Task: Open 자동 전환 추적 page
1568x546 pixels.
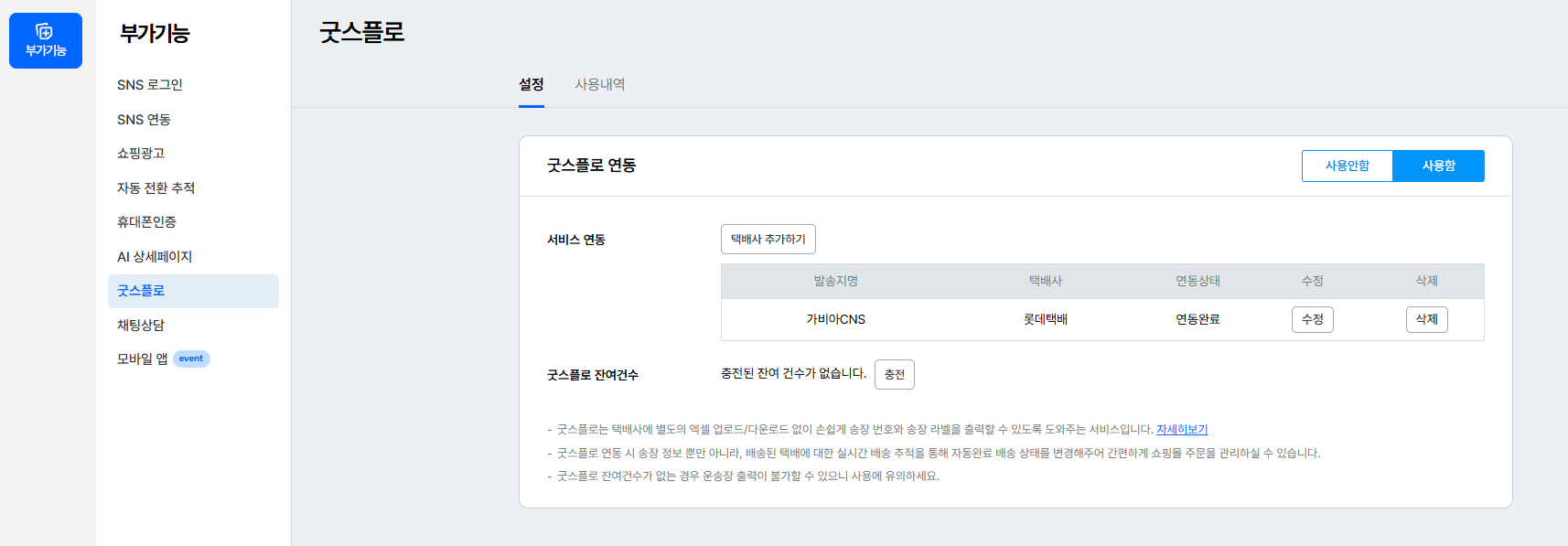Action: click(x=156, y=188)
